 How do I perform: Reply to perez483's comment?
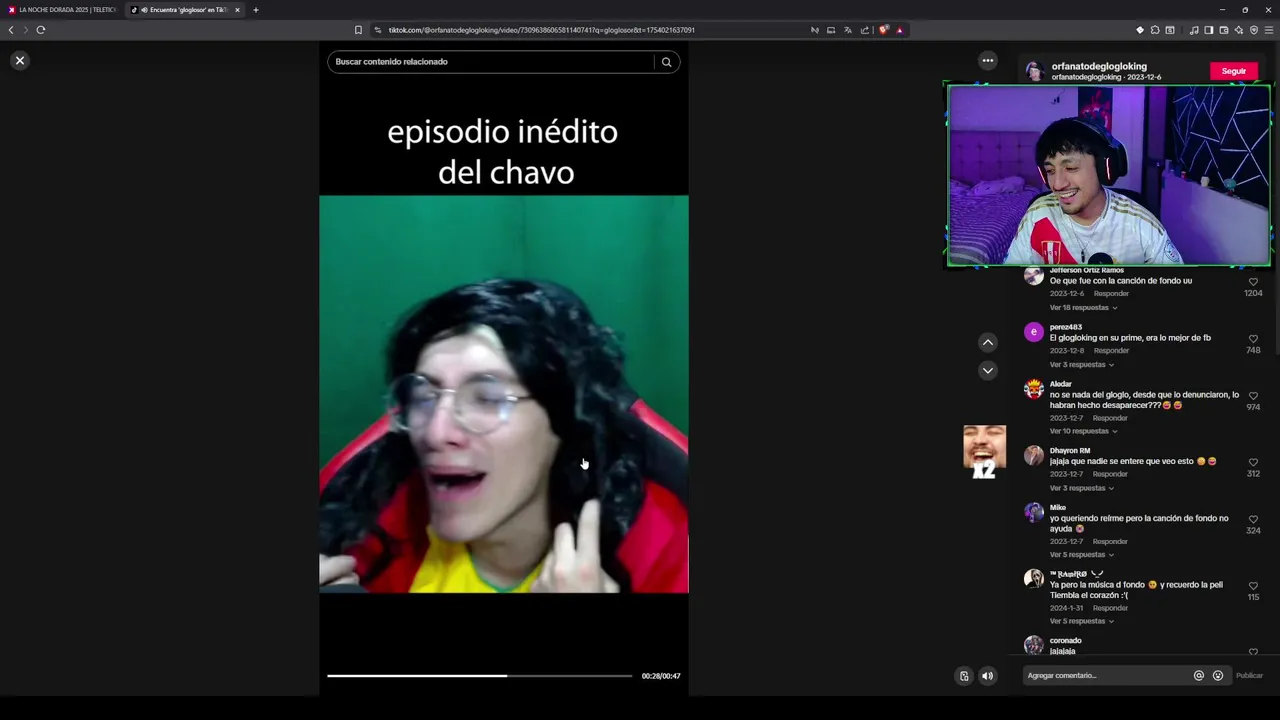point(1111,351)
